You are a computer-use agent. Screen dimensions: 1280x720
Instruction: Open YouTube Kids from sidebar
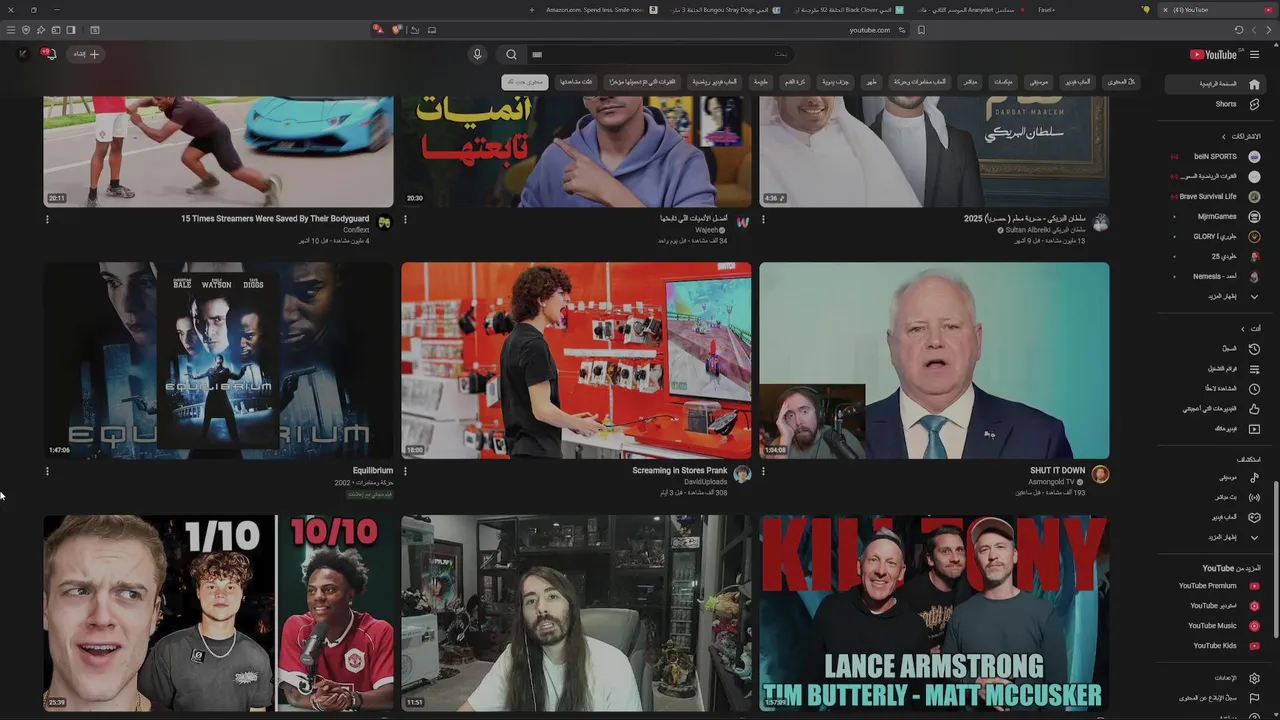pyautogui.click(x=1214, y=646)
